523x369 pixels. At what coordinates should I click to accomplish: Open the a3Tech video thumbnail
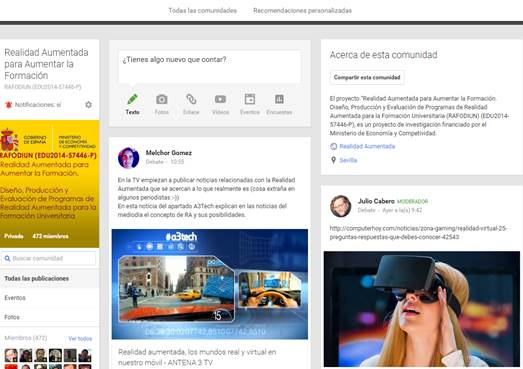[x=210, y=284]
